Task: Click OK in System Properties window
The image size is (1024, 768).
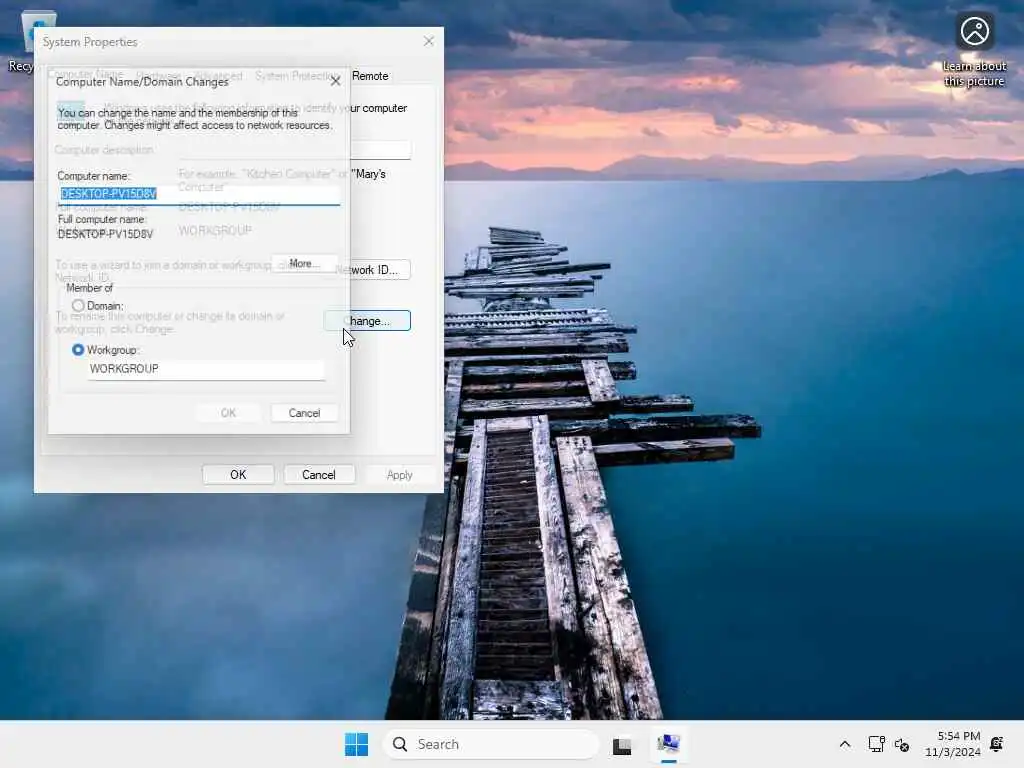Action: click(x=238, y=475)
